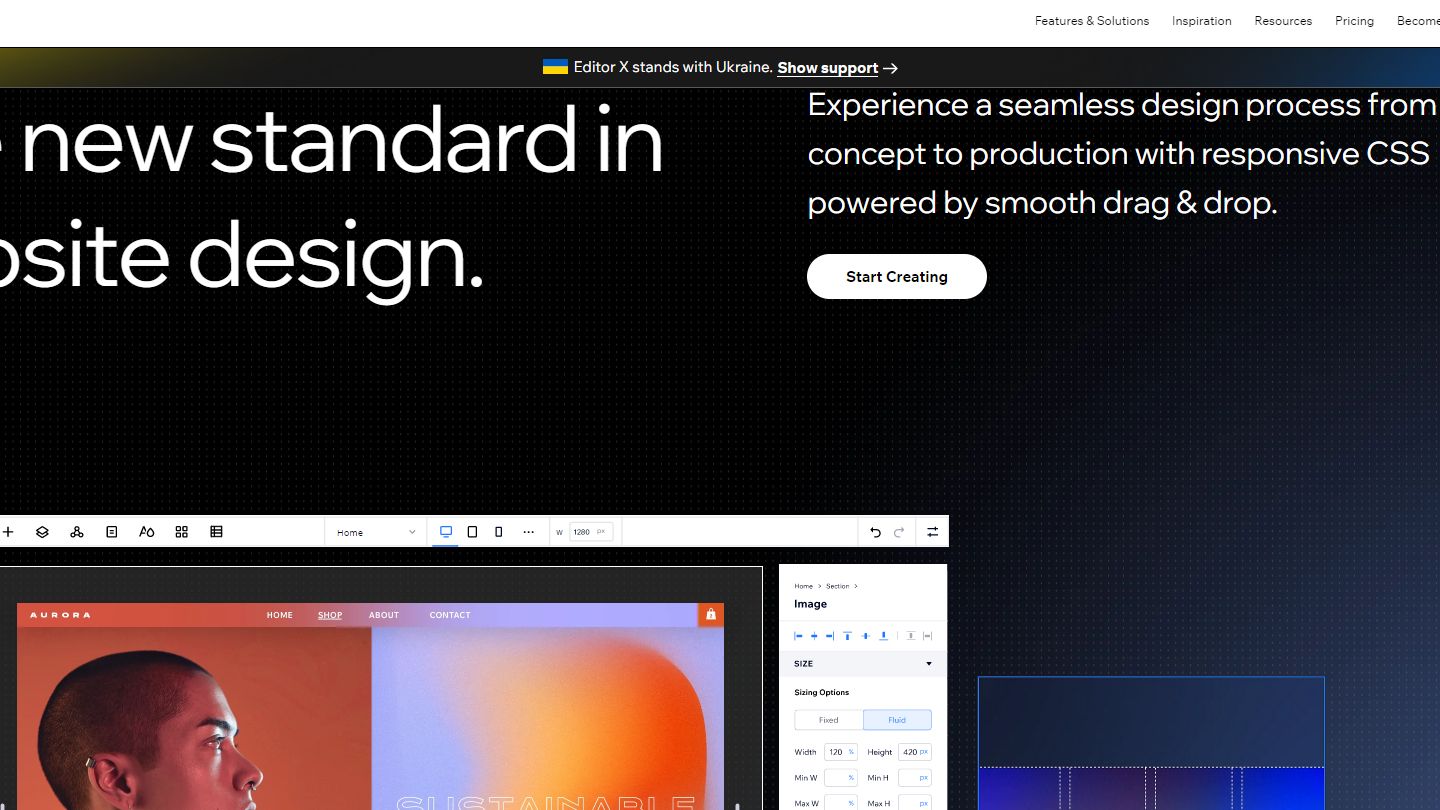
Task: Open the content manager table icon
Action: tap(216, 532)
